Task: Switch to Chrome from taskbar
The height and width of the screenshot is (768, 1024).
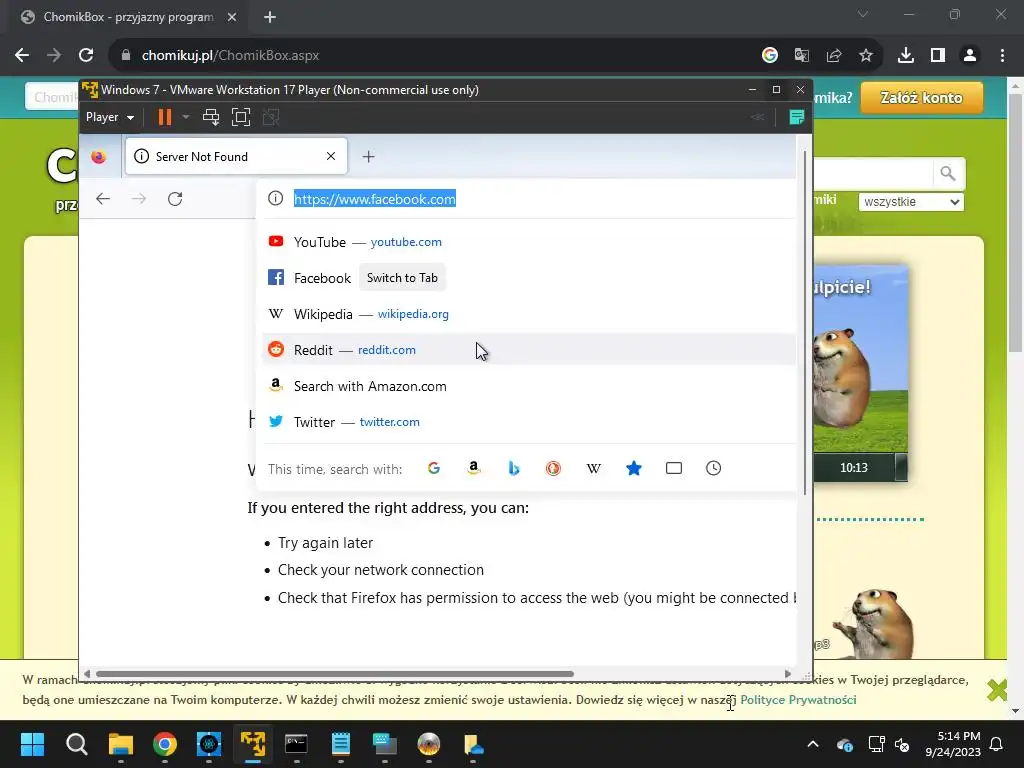Action: pyautogui.click(x=165, y=744)
